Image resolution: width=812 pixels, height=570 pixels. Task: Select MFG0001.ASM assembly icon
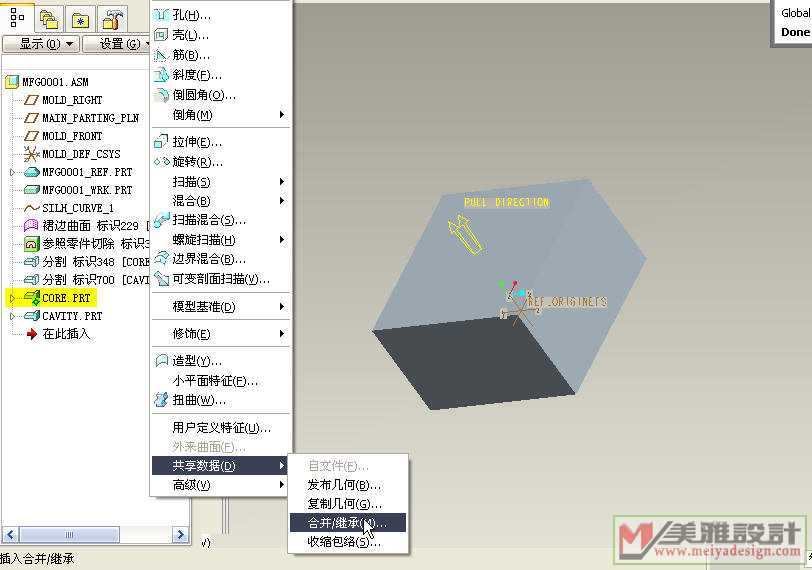pyautogui.click(x=11, y=82)
